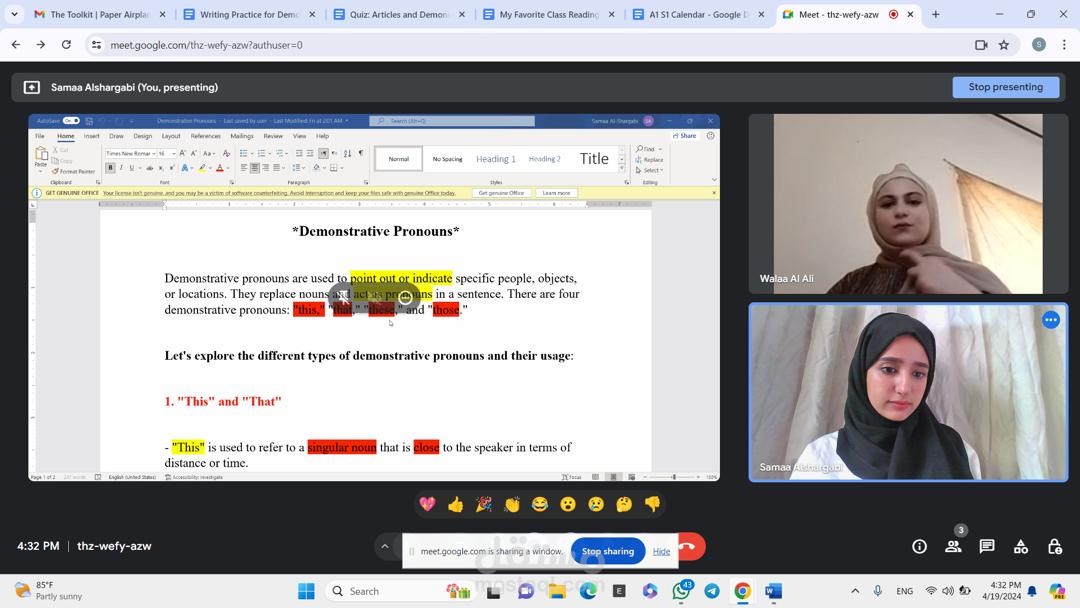Switch to Writing Practice document tab
The image size is (1080, 608).
249,14
